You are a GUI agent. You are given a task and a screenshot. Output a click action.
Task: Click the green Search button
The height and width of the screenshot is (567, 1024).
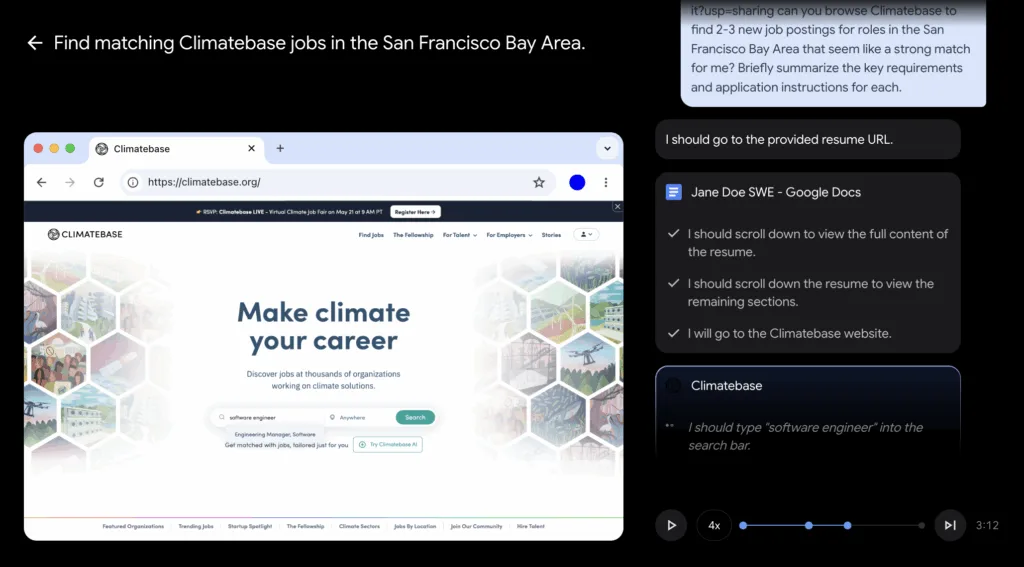415,417
